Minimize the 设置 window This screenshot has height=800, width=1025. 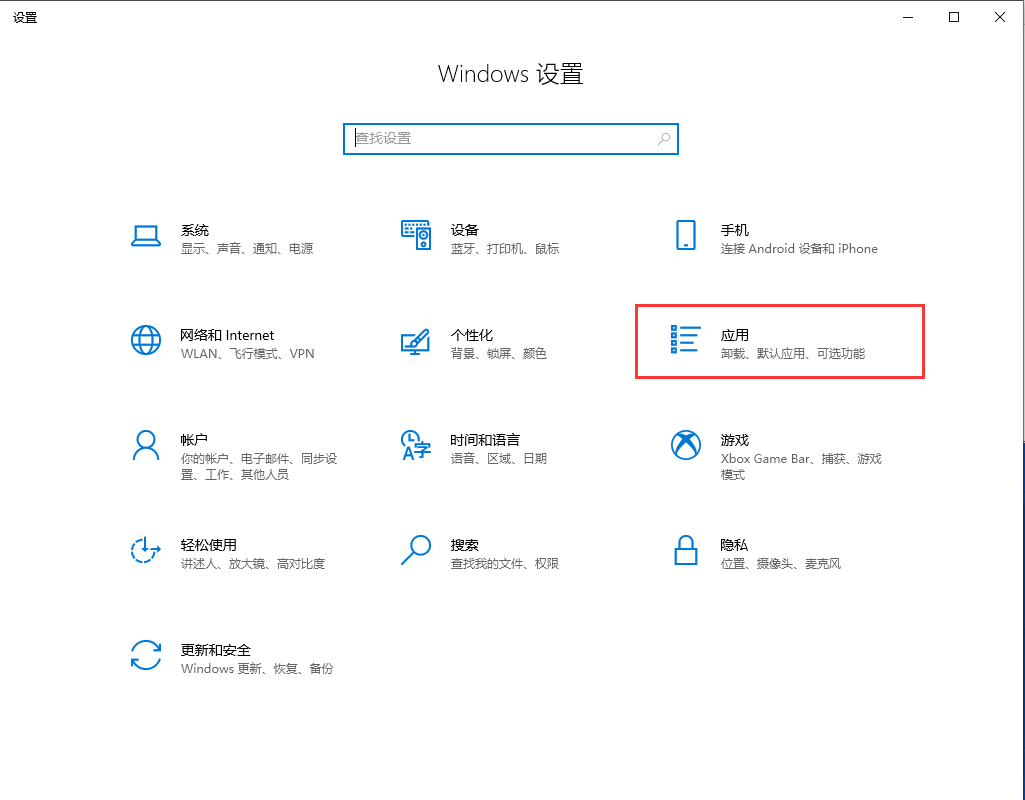tap(908, 18)
